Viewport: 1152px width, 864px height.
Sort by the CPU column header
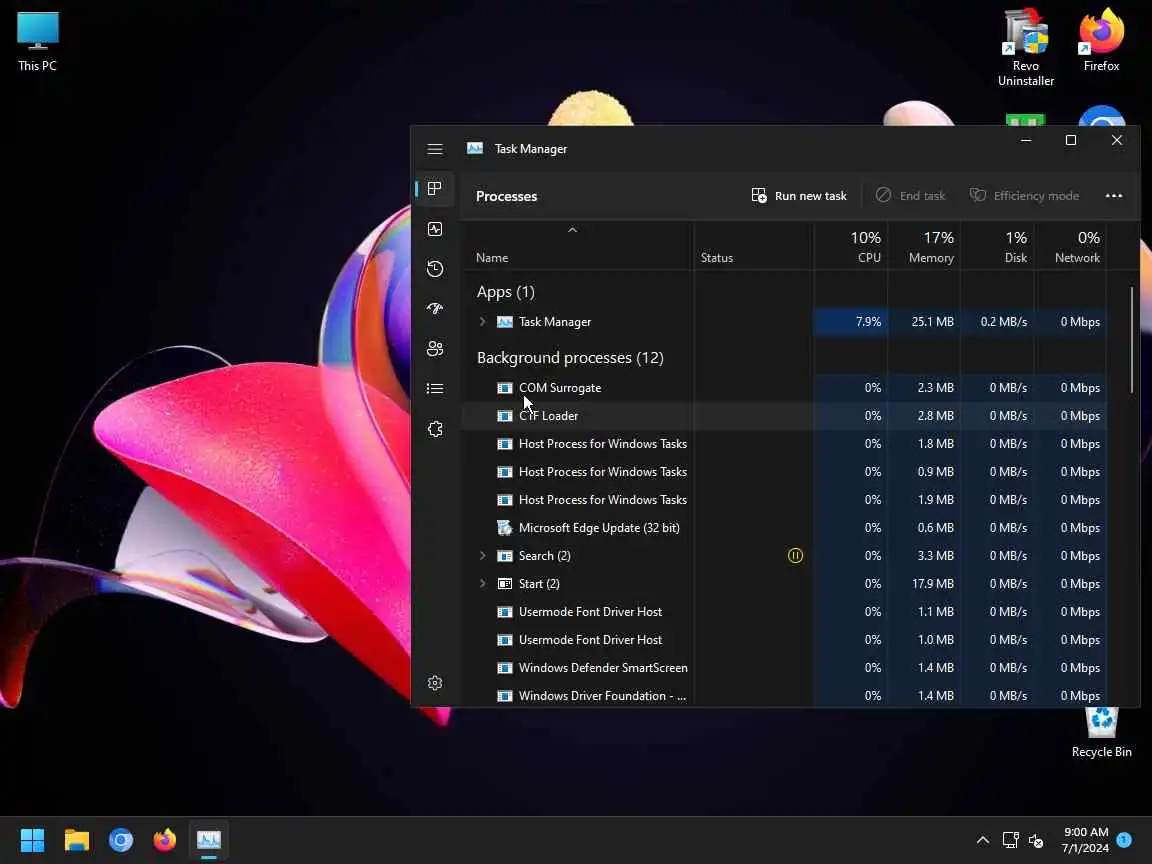[851, 247]
